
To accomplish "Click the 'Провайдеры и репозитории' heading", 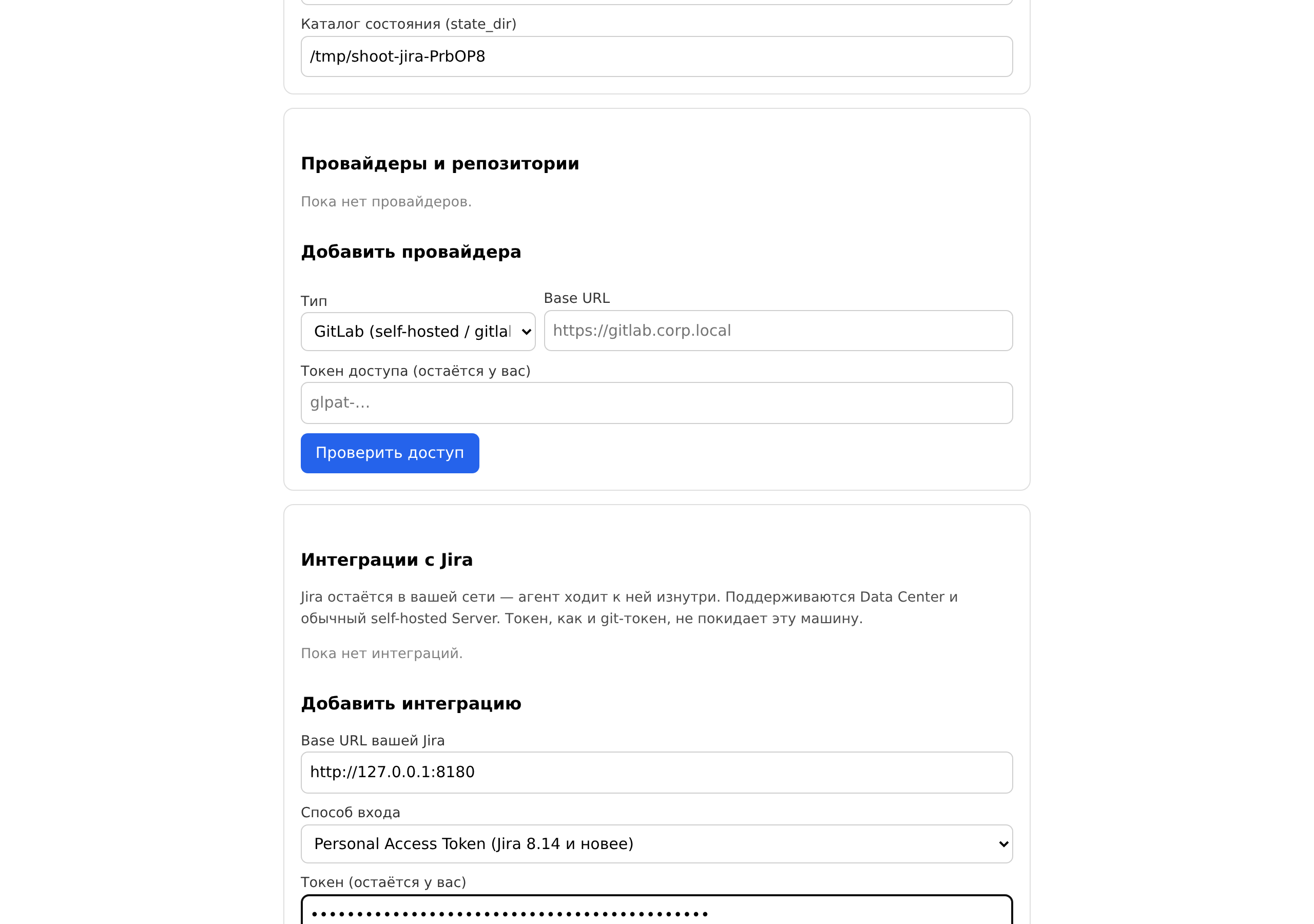I will point(440,164).
